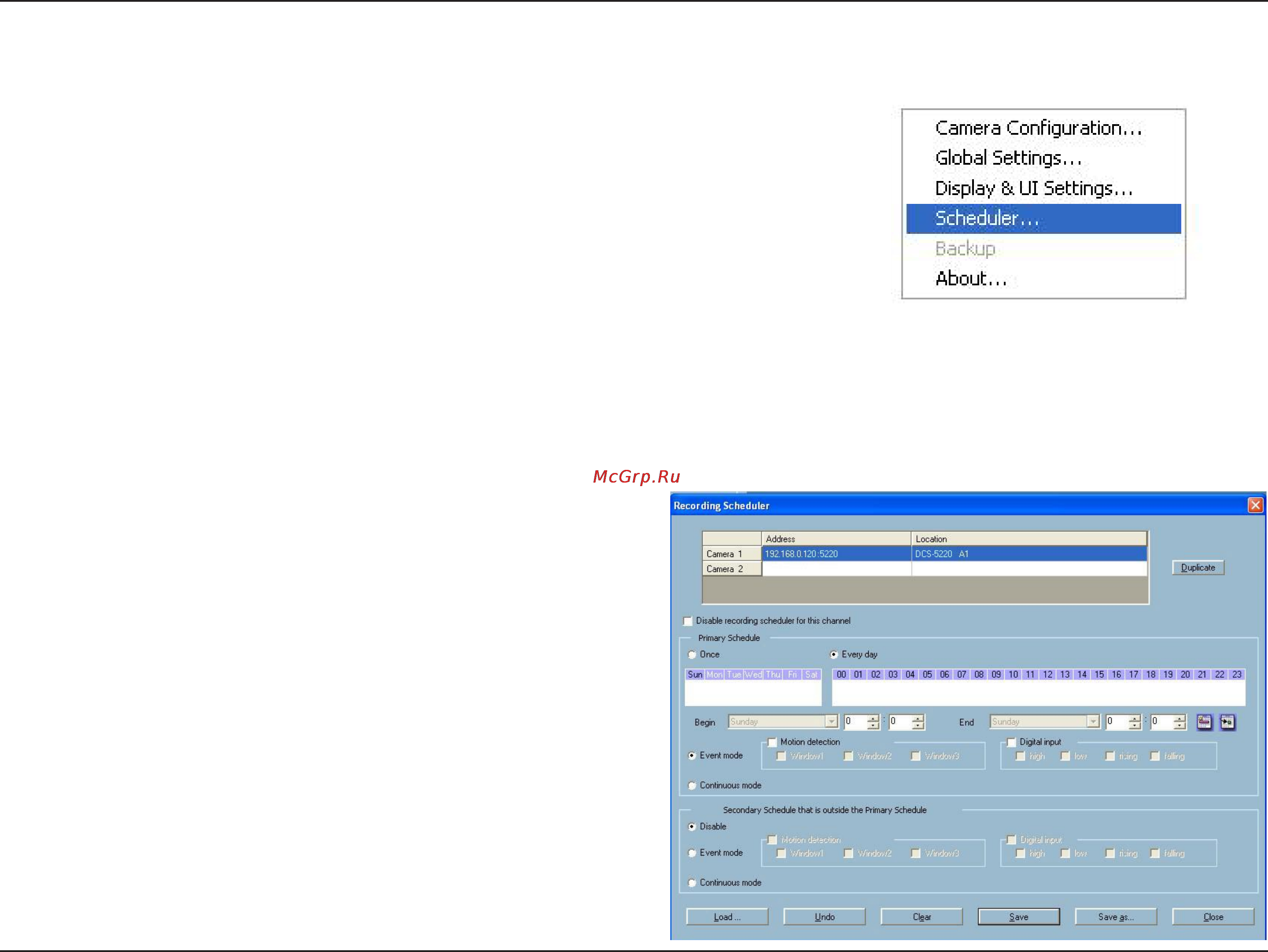
Task: Choose Primary Schedule Continuous mode radio
Action: 693,785
